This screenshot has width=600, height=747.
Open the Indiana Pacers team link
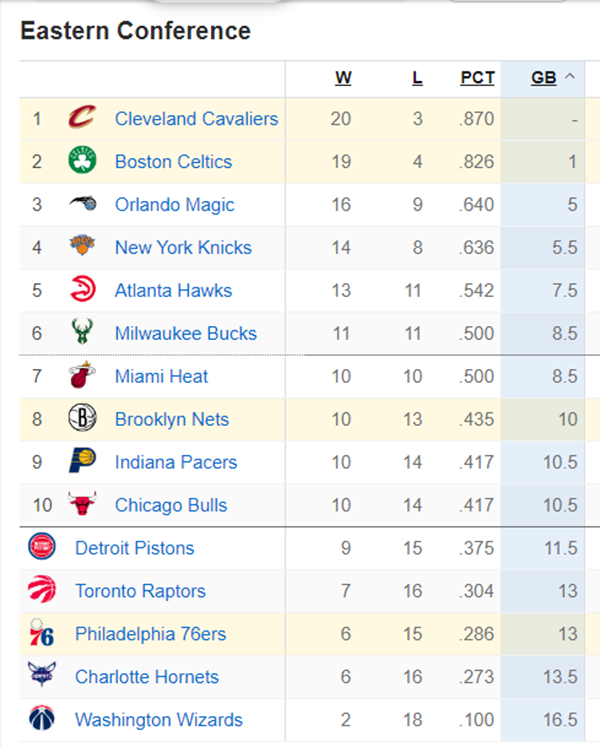pyautogui.click(x=176, y=462)
